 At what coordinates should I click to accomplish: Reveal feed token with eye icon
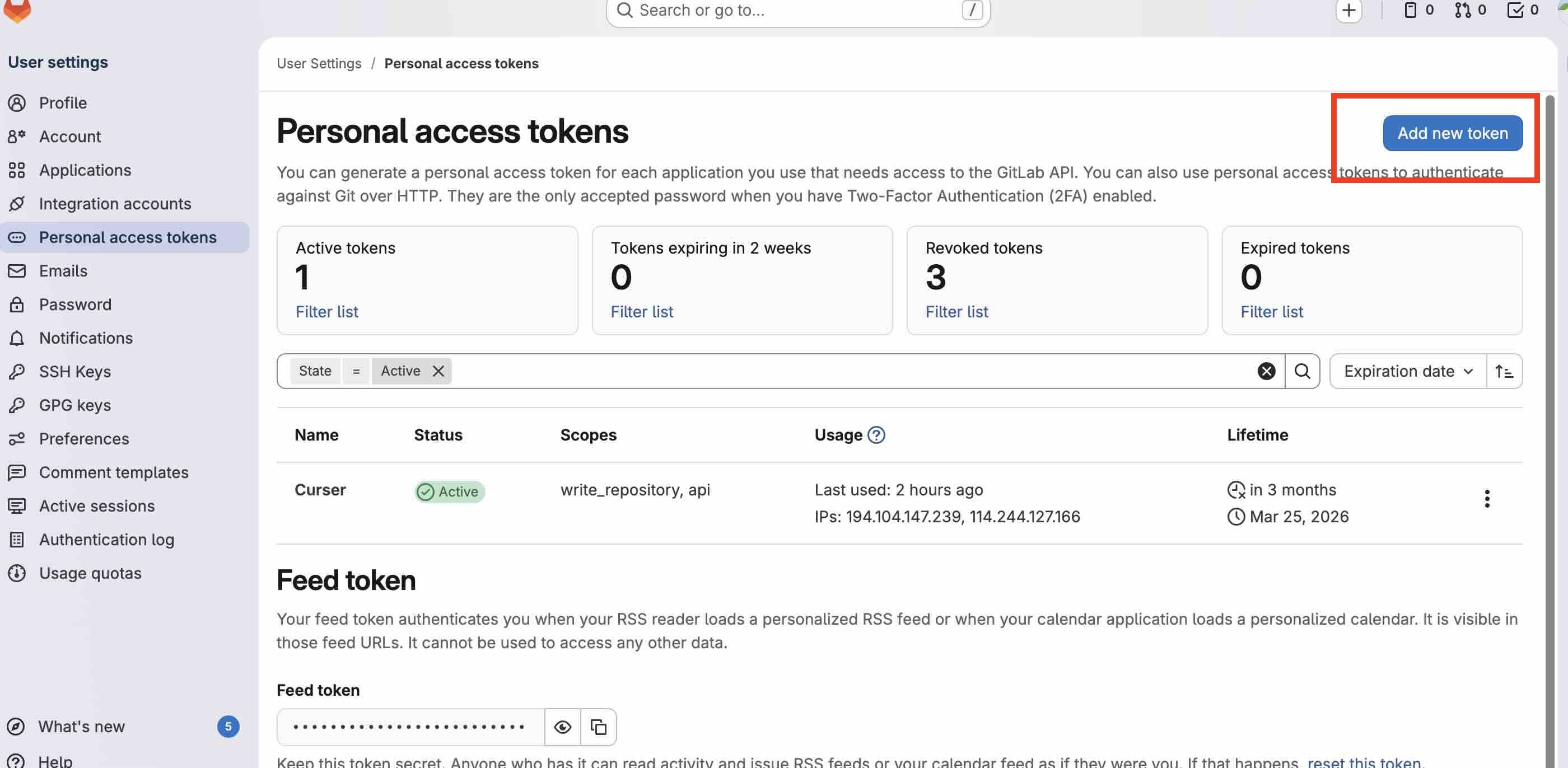[x=562, y=727]
